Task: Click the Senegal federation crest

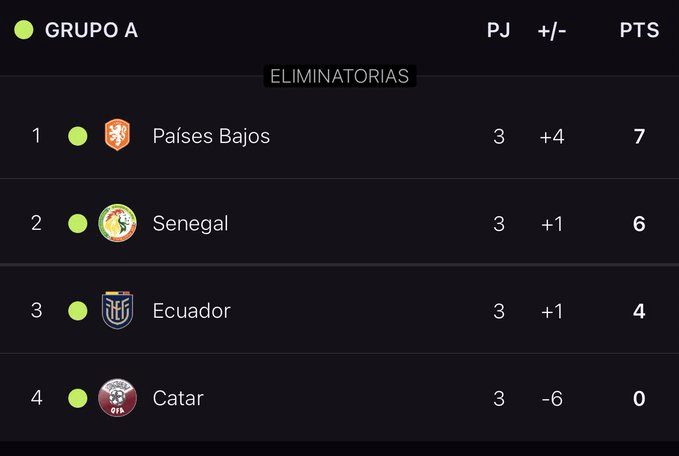Action: click(117, 223)
